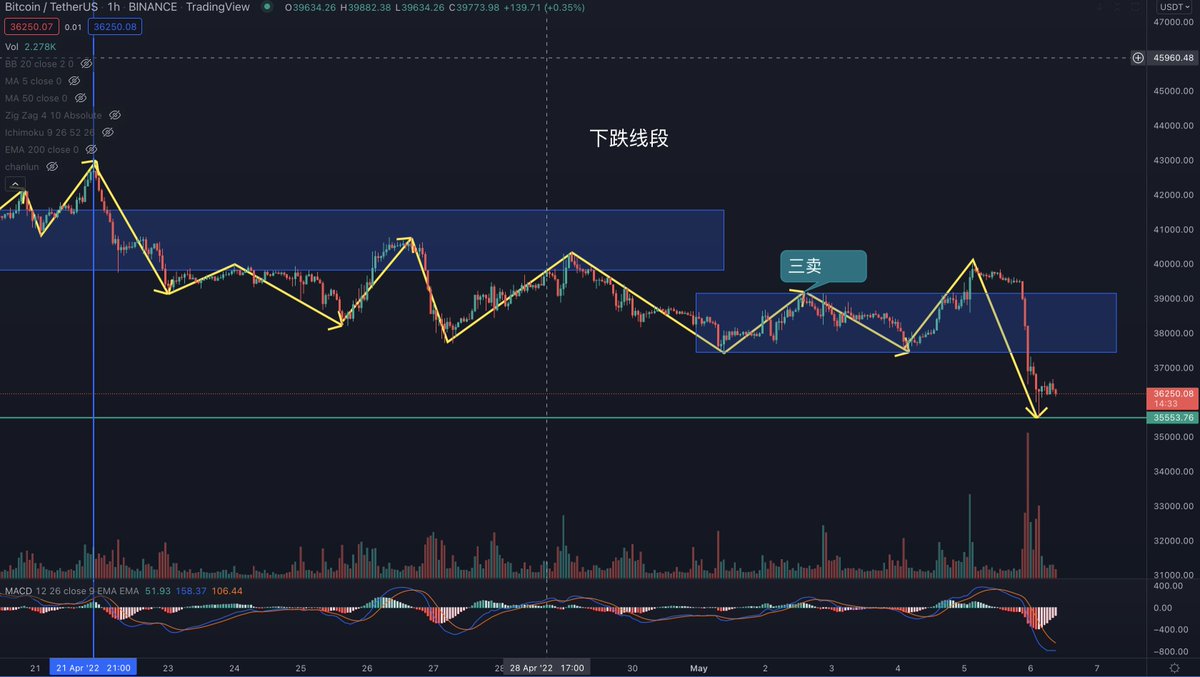Click the 47000.00 price axis label
Image resolution: width=1200 pixels, height=677 pixels.
point(1175,21)
